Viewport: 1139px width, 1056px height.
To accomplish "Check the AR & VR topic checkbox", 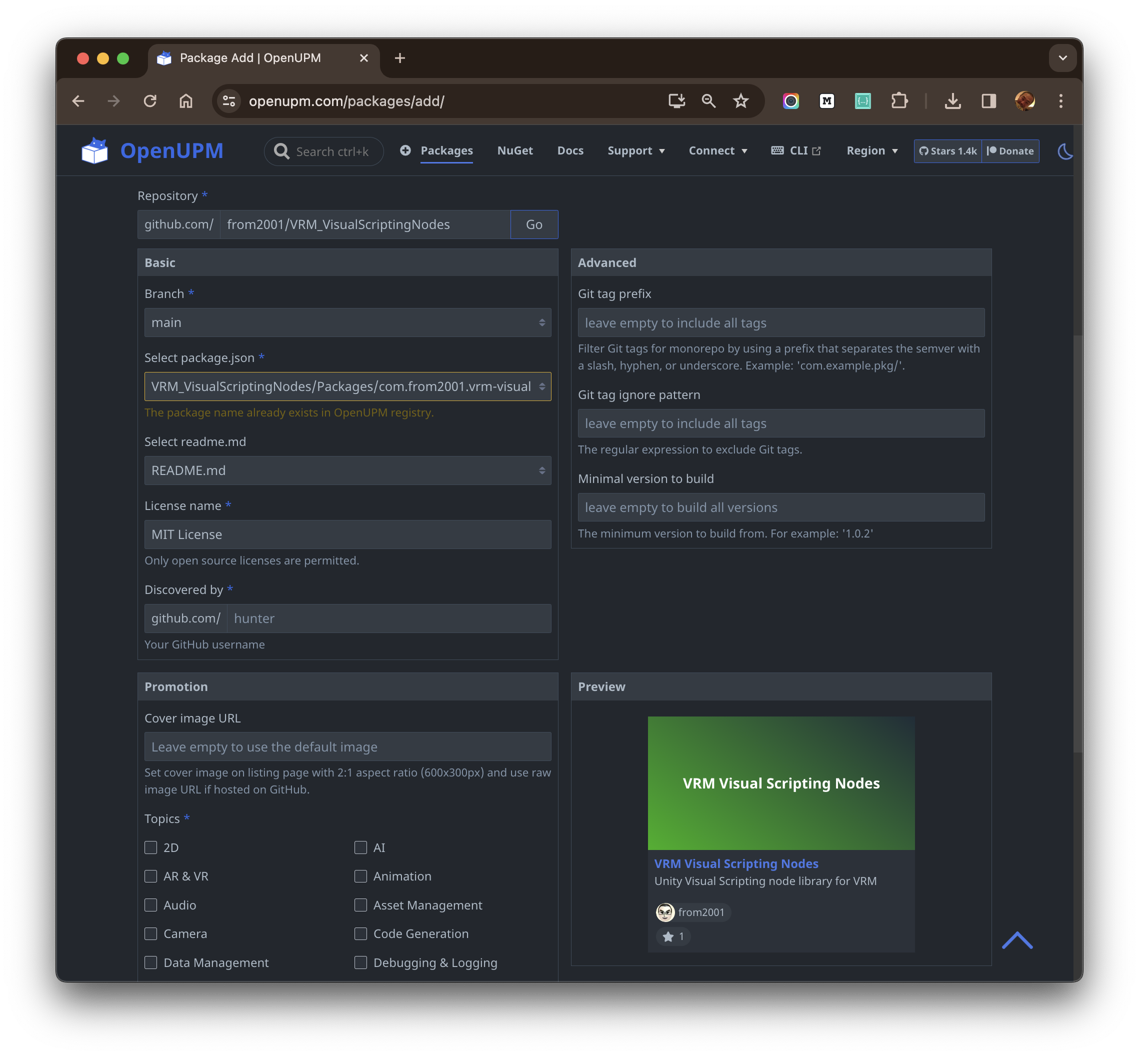I will click(x=150, y=877).
